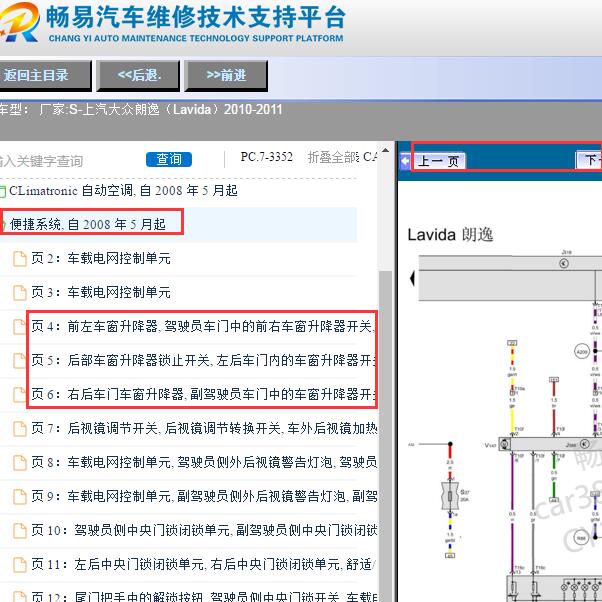Go forward with >>前进 button
The height and width of the screenshot is (602, 602).
(x=226, y=75)
